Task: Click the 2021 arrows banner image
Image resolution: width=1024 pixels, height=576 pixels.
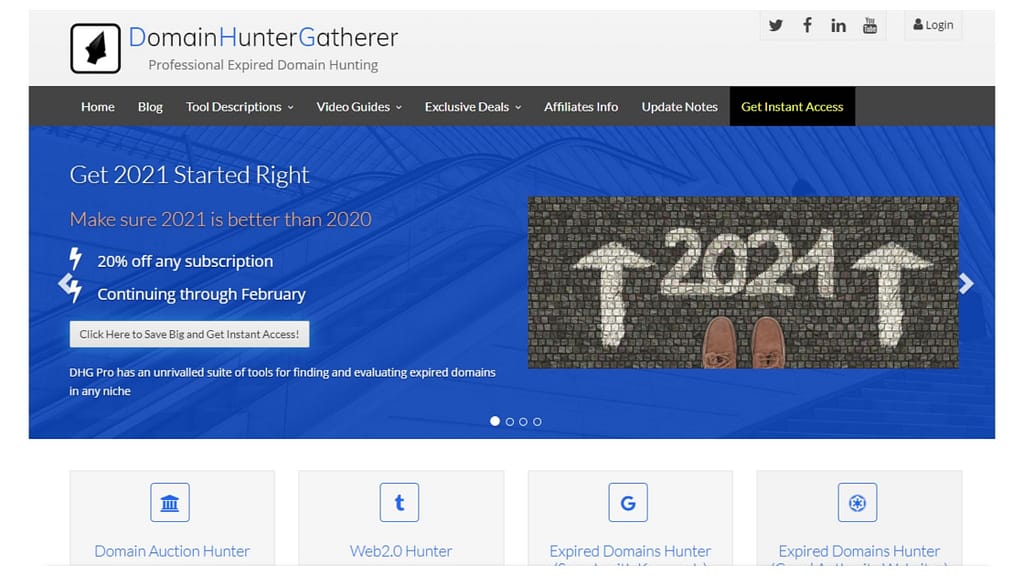Action: click(x=742, y=282)
